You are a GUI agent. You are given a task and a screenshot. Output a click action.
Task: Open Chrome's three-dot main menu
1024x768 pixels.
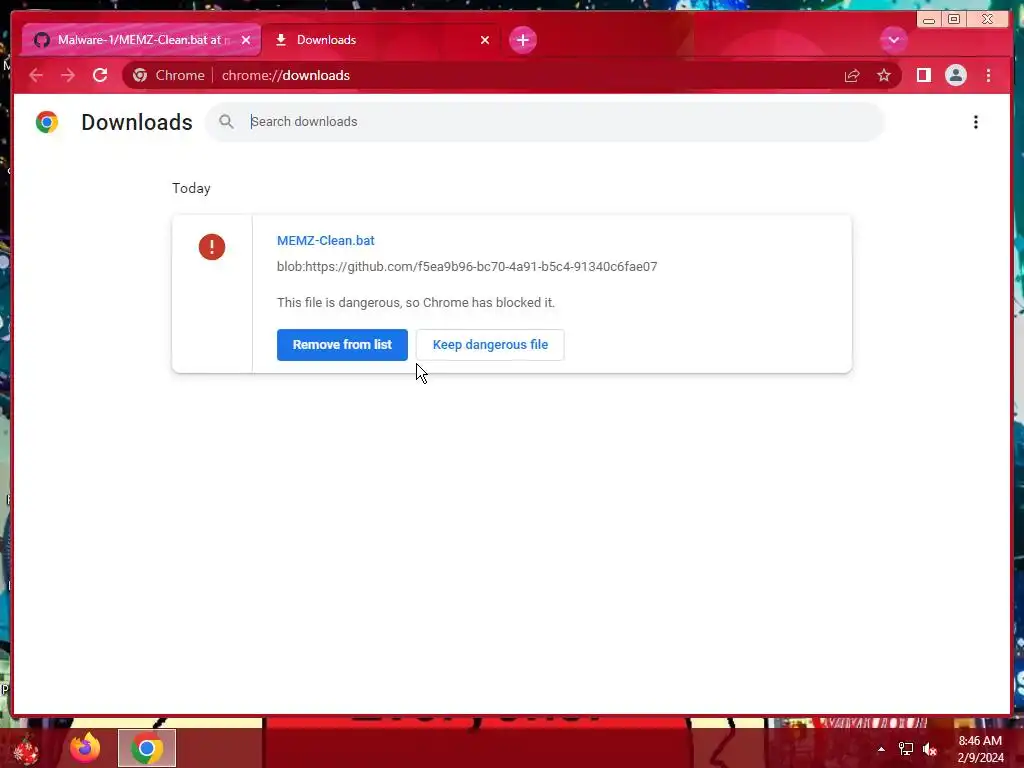[x=988, y=75]
